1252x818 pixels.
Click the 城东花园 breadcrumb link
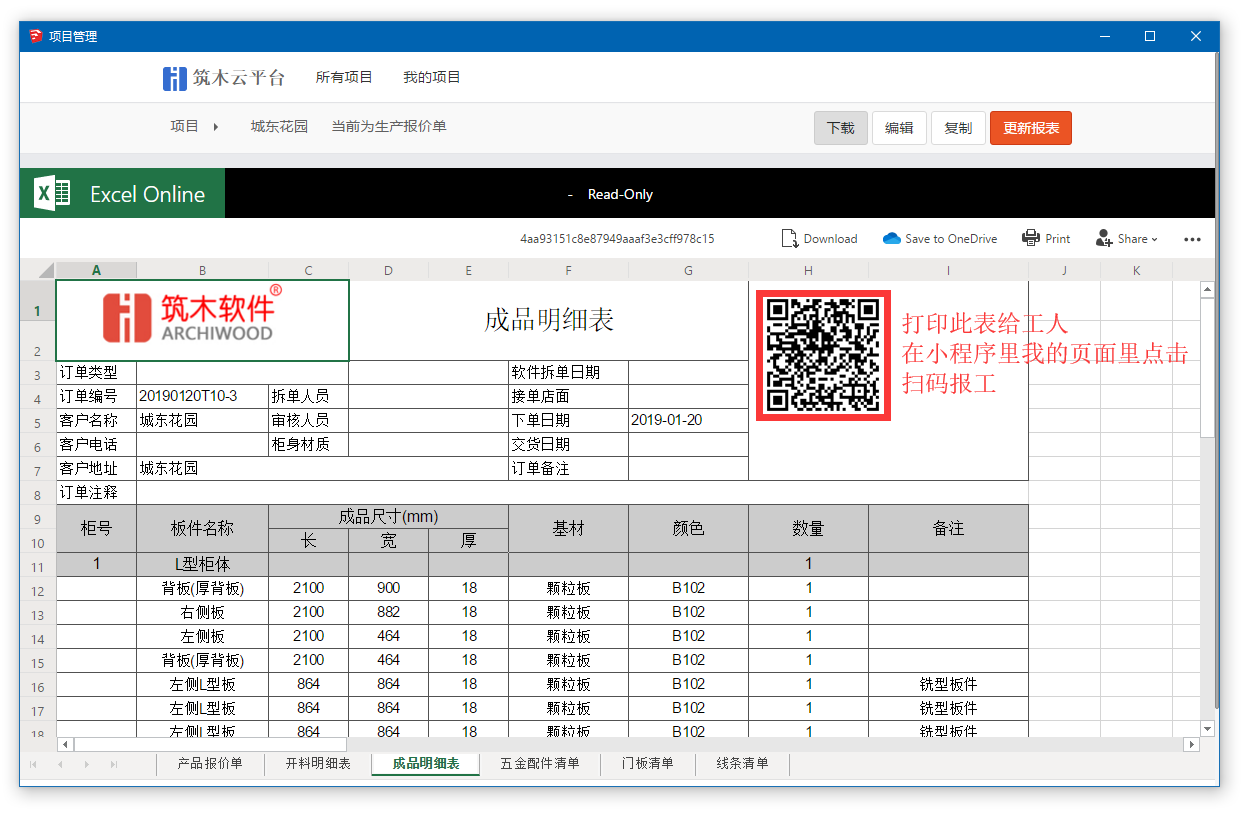coord(279,127)
